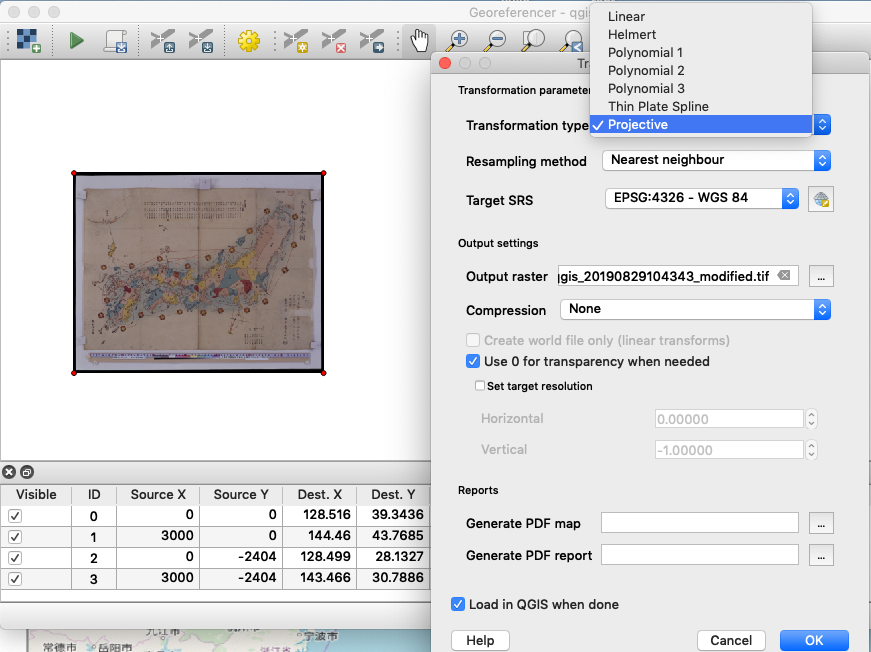Click the Horizontal resolution stepper

(x=812, y=419)
